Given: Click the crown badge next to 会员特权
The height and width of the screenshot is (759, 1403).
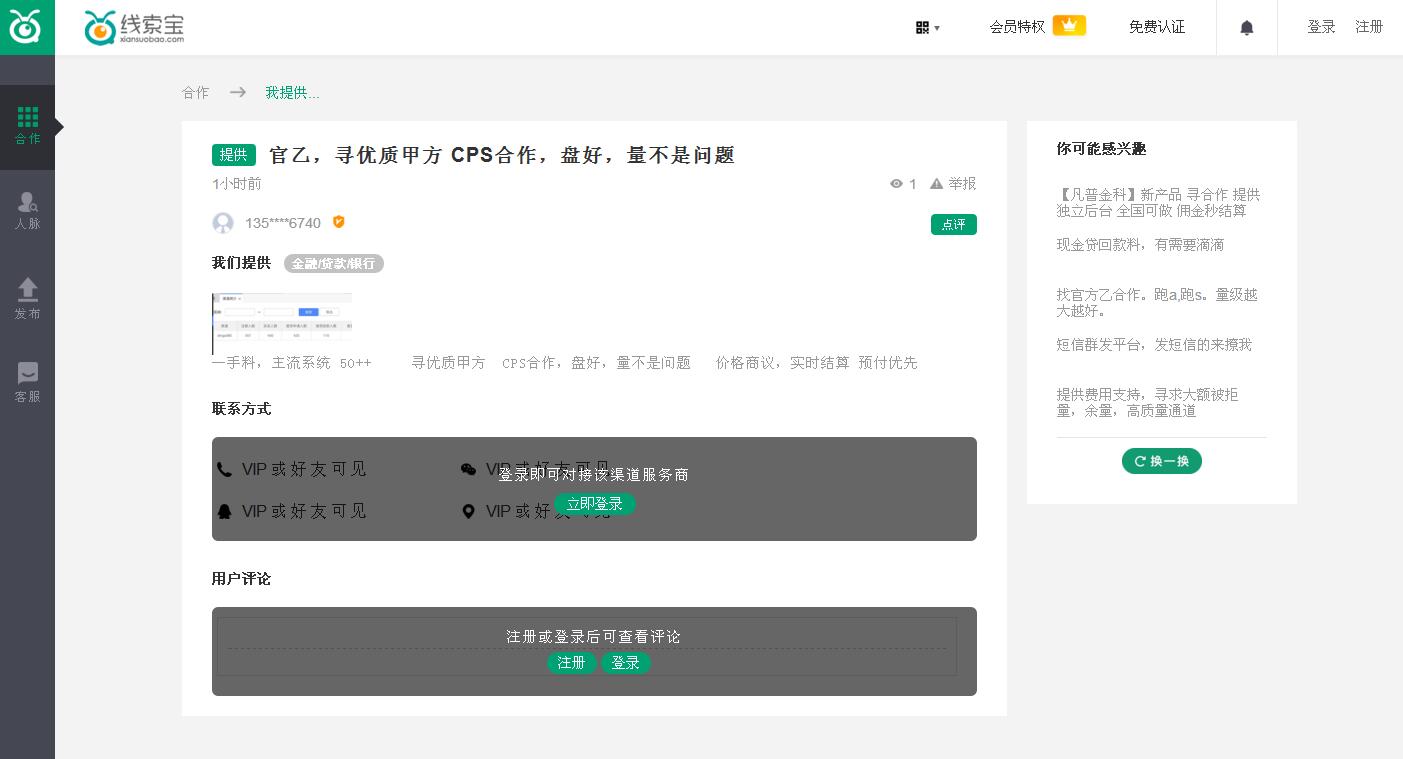Looking at the screenshot, I should (1069, 24).
